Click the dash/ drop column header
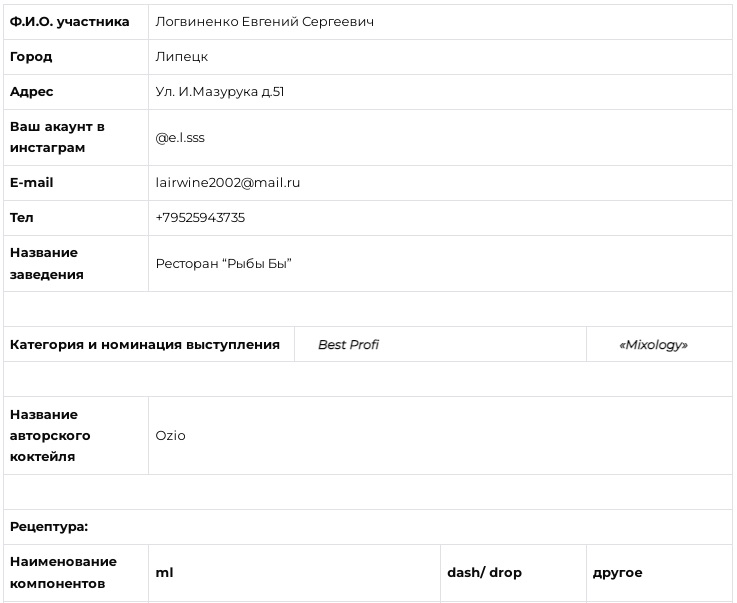Screen dimensions: 737x603 pyautogui.click(x=484, y=572)
